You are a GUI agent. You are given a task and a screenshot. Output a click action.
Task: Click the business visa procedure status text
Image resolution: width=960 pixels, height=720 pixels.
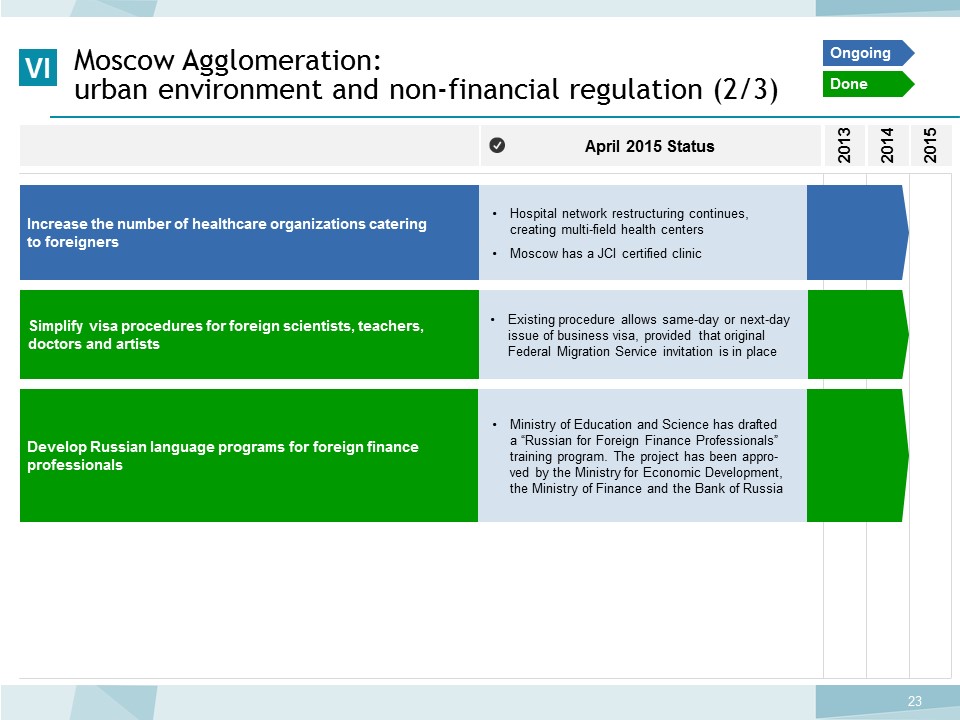coord(648,336)
